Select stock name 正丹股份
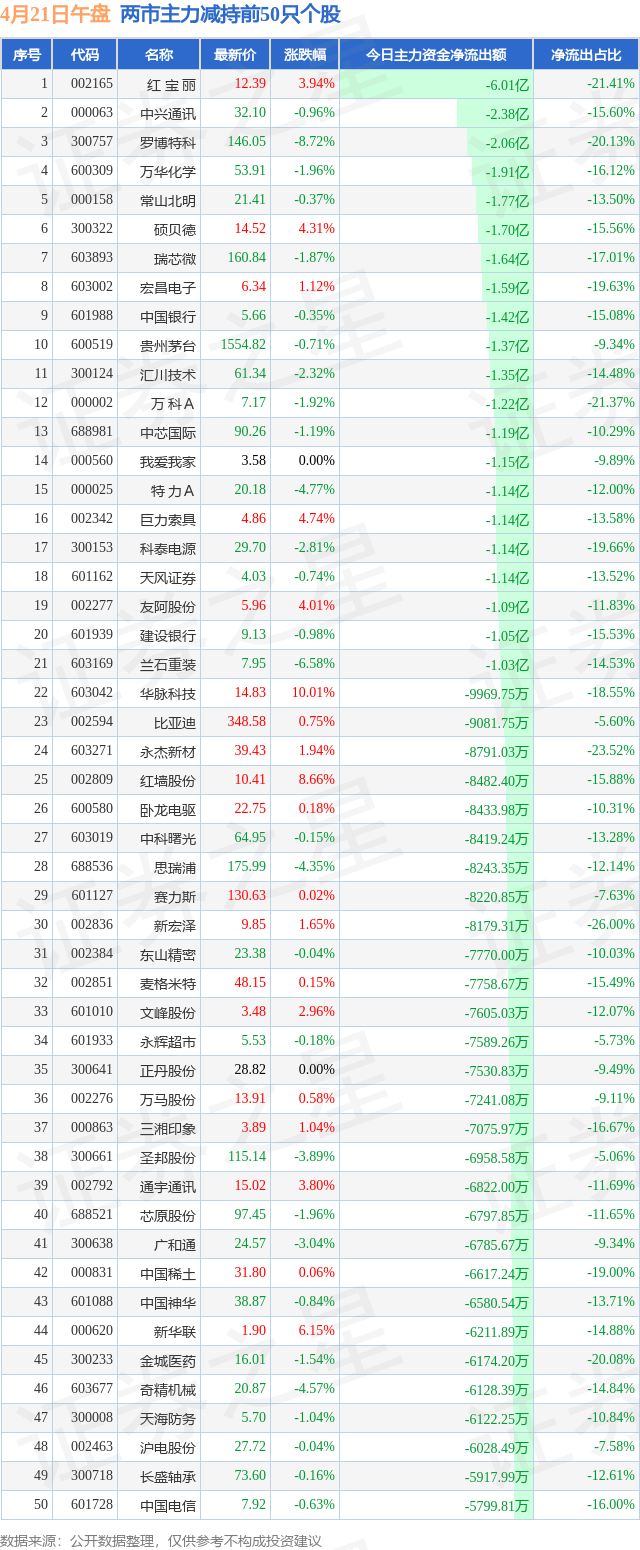Screen dimensions: 640x1550 [168, 1070]
